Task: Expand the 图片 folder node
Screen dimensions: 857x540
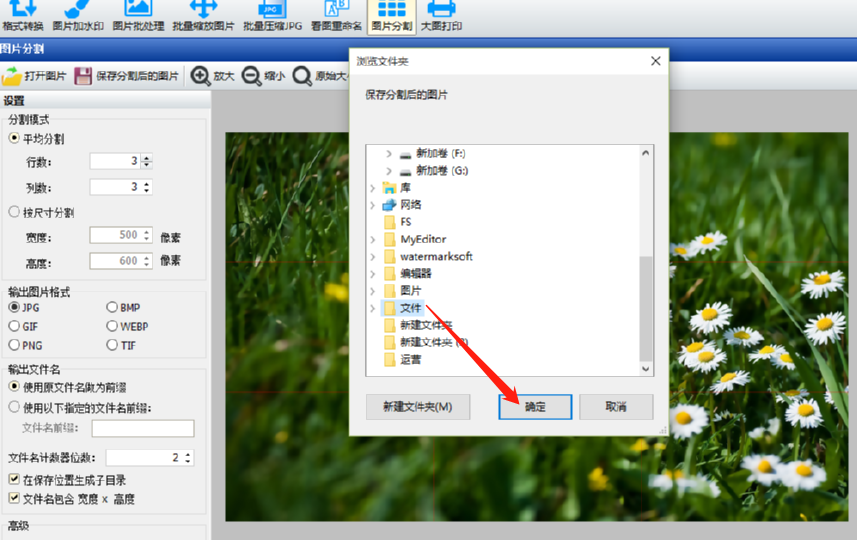Action: [373, 291]
